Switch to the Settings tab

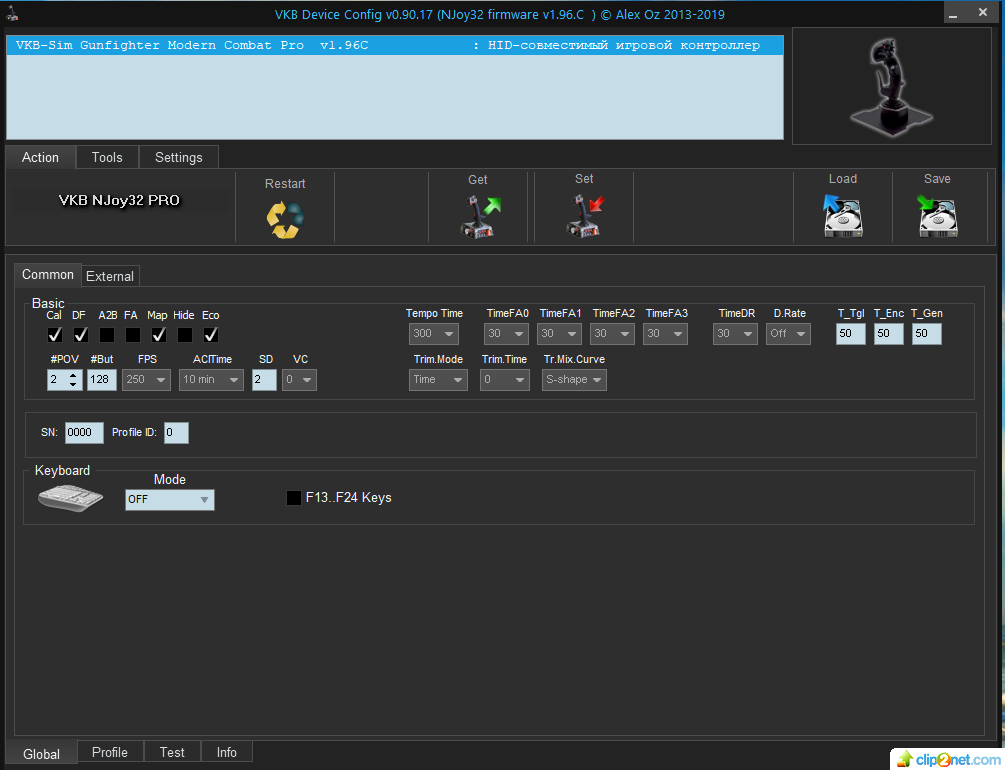(x=179, y=157)
